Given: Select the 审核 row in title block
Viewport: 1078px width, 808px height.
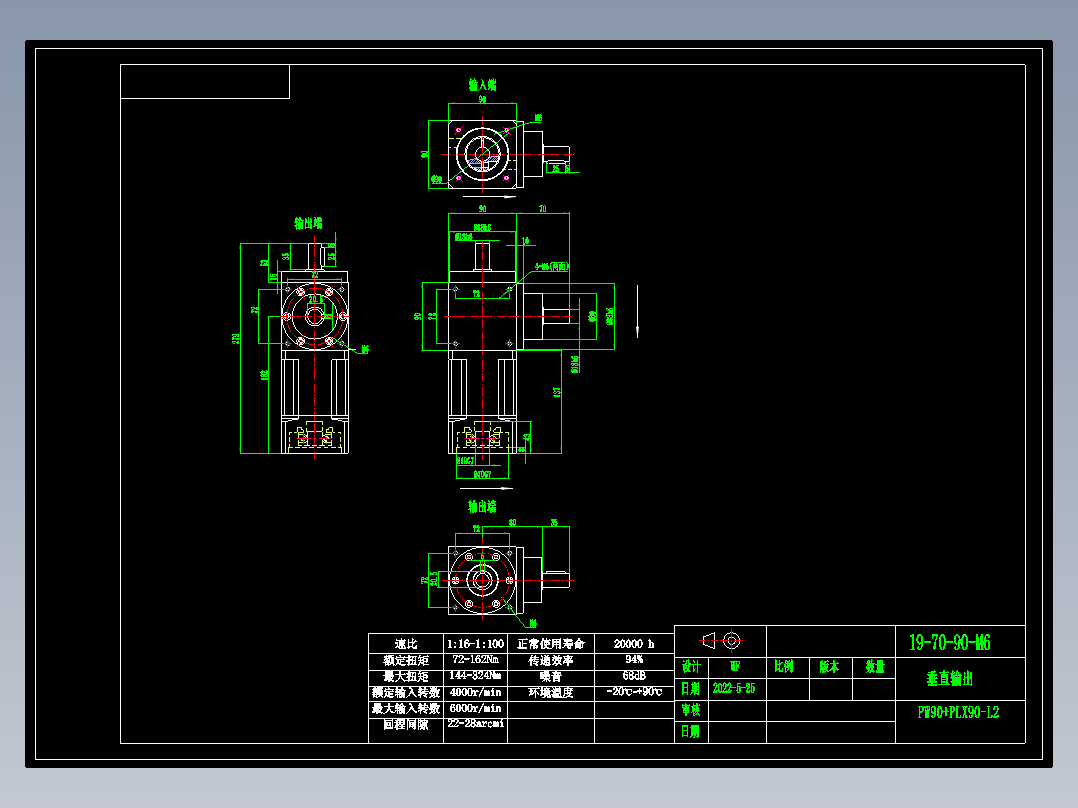Looking at the screenshot, I should click(693, 709).
